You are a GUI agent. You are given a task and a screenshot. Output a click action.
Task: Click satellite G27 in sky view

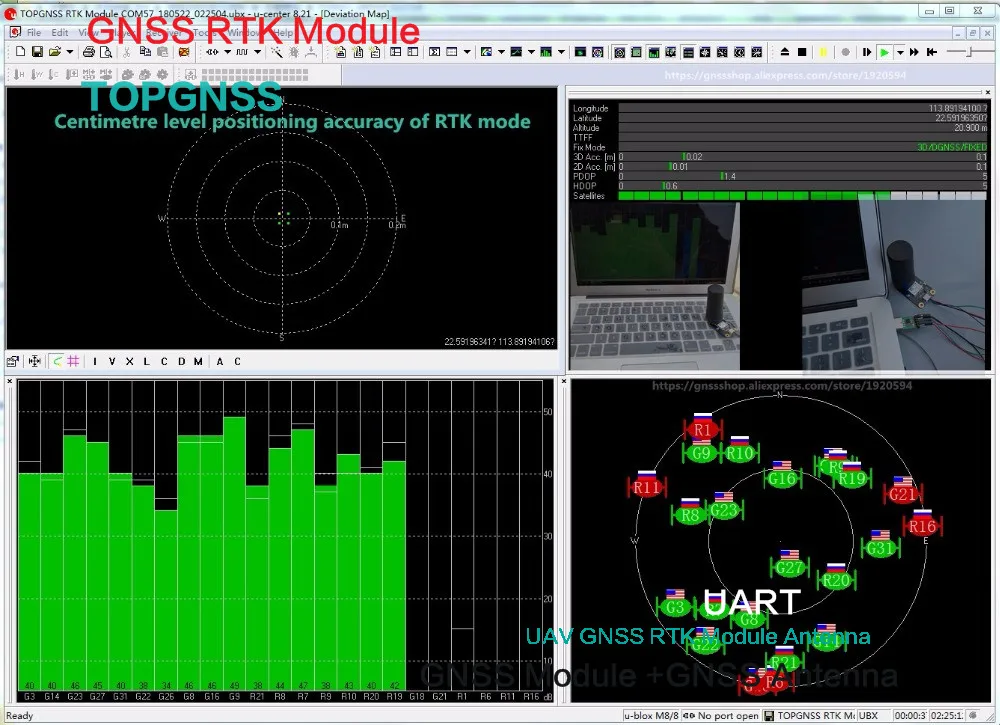(x=789, y=567)
